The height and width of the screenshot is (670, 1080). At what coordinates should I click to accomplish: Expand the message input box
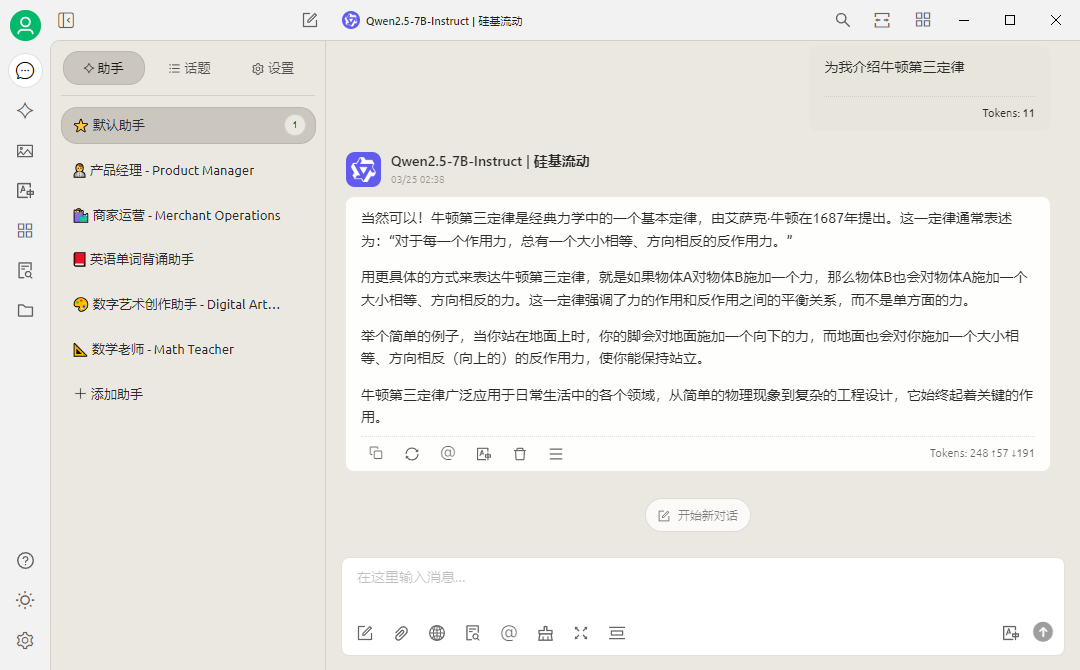581,633
